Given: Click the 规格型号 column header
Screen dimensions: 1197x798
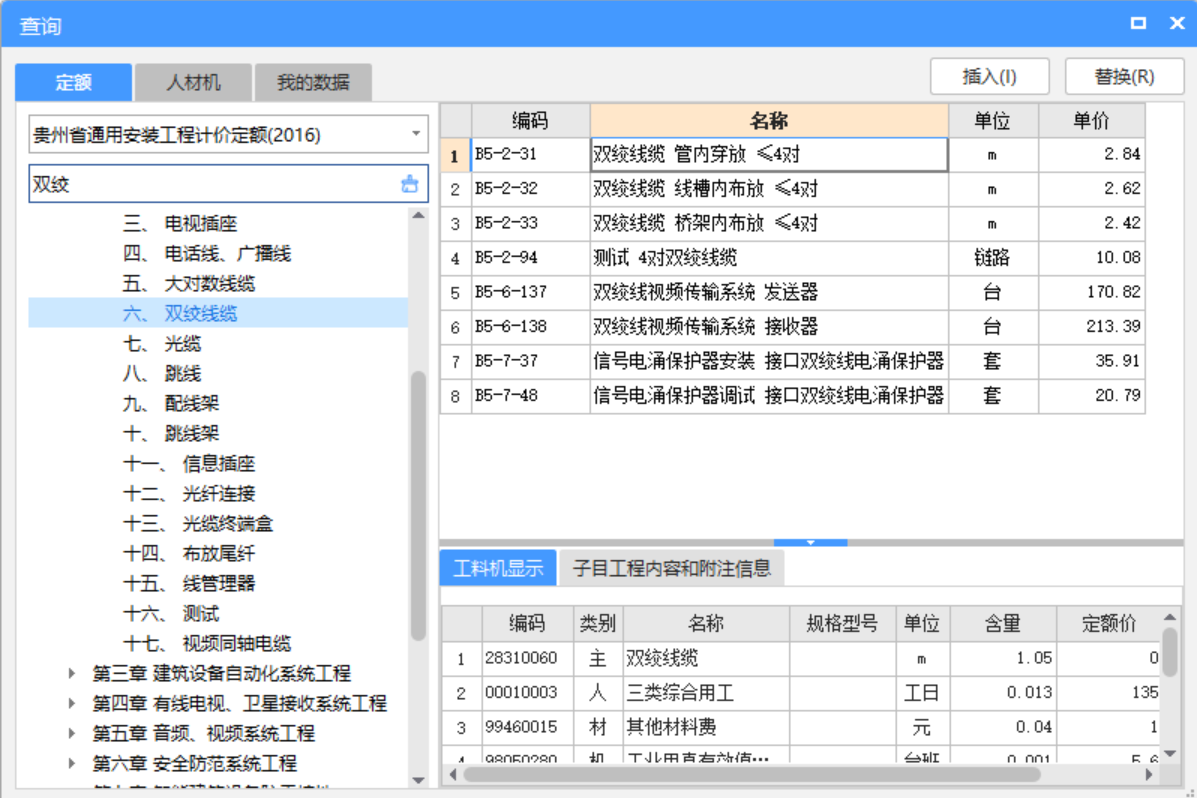Looking at the screenshot, I should click(843, 624).
